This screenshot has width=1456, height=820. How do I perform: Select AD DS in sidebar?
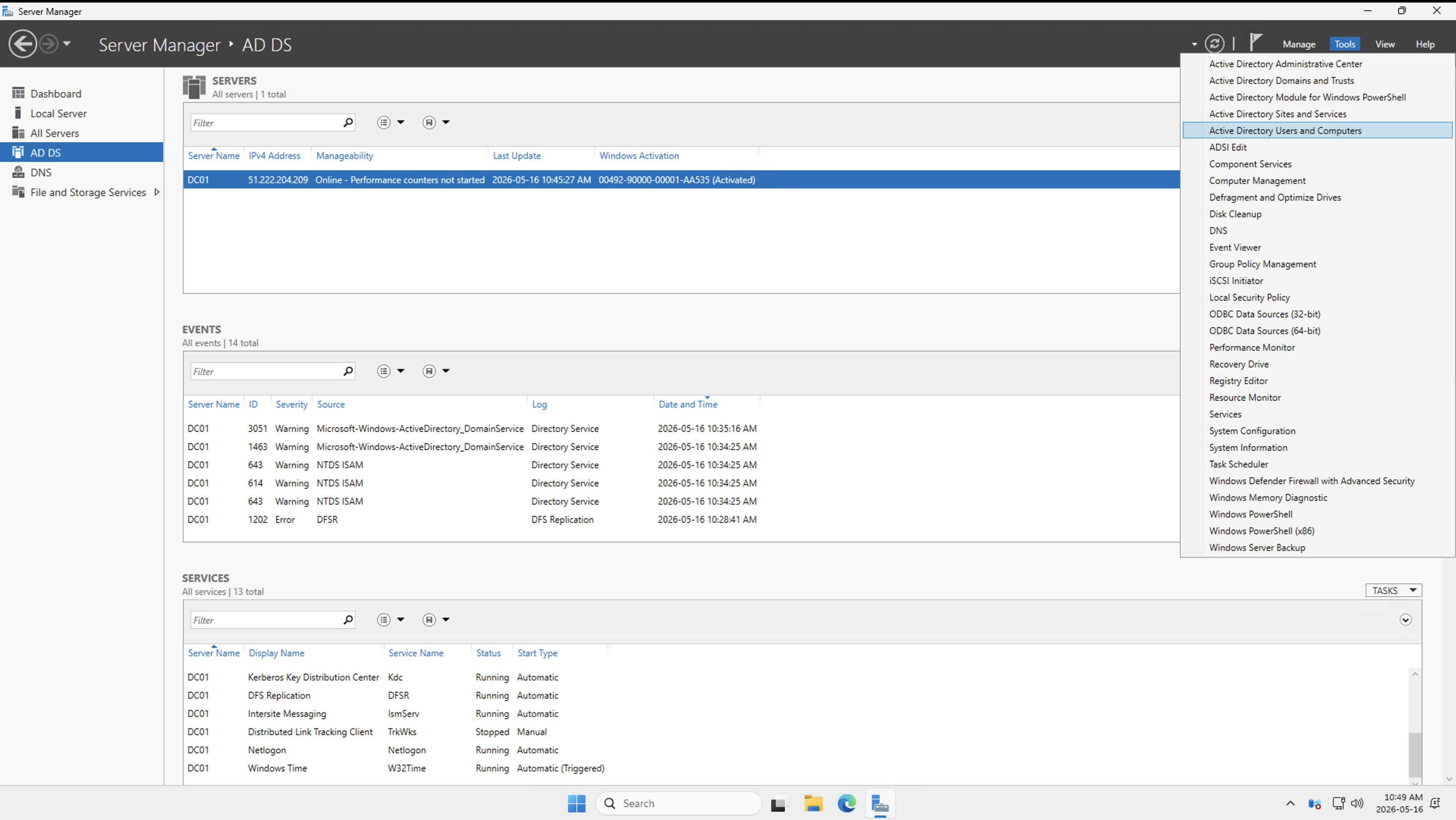pyautogui.click(x=82, y=152)
